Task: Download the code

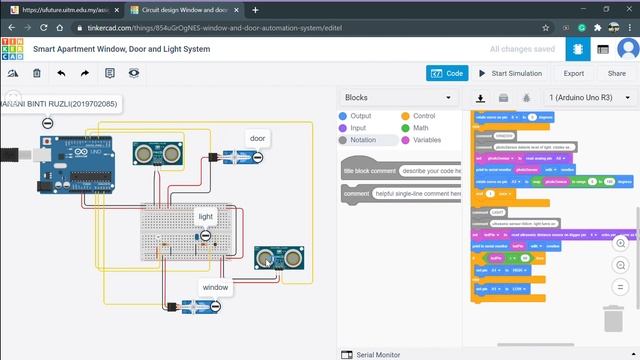Action: click(x=480, y=98)
